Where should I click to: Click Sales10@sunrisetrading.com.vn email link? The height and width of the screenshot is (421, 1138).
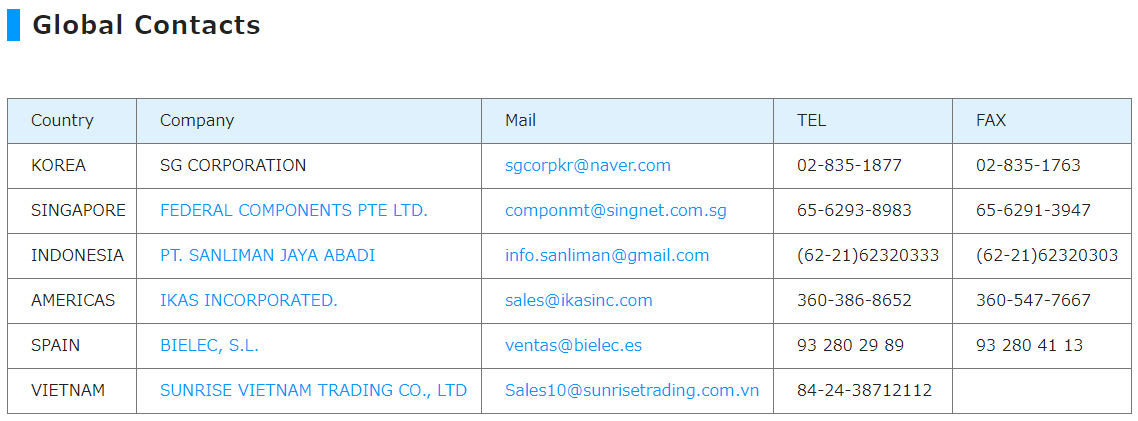coord(631,390)
